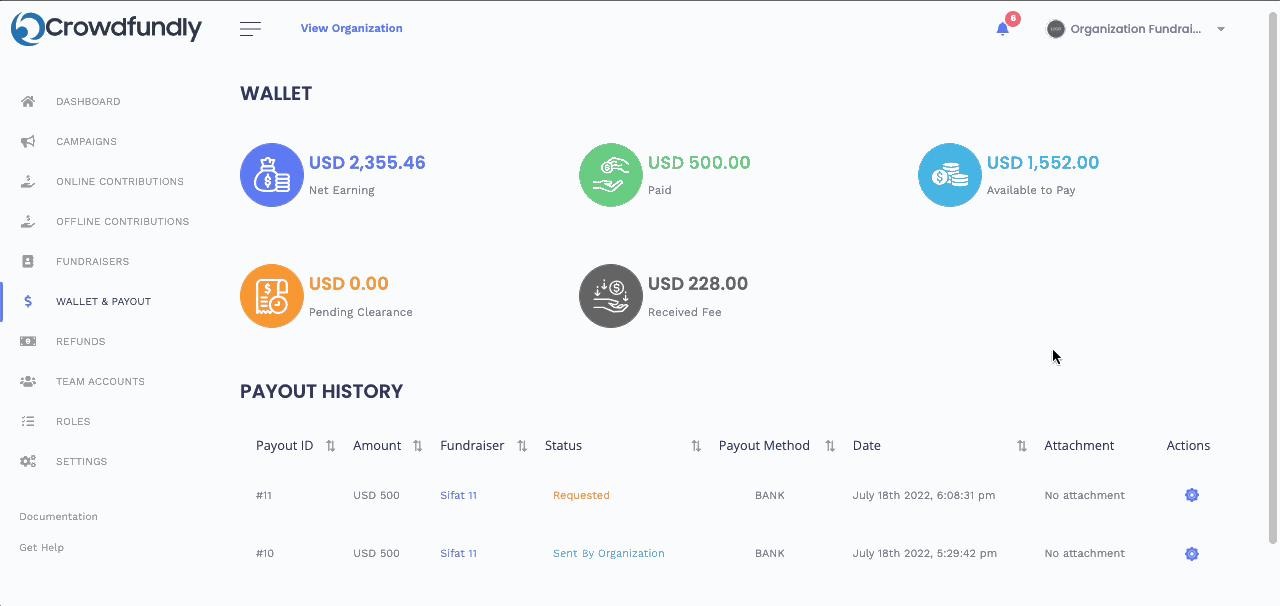Viewport: 1280px width, 606px height.
Task: Click the organization avatar icon
Action: click(1055, 29)
